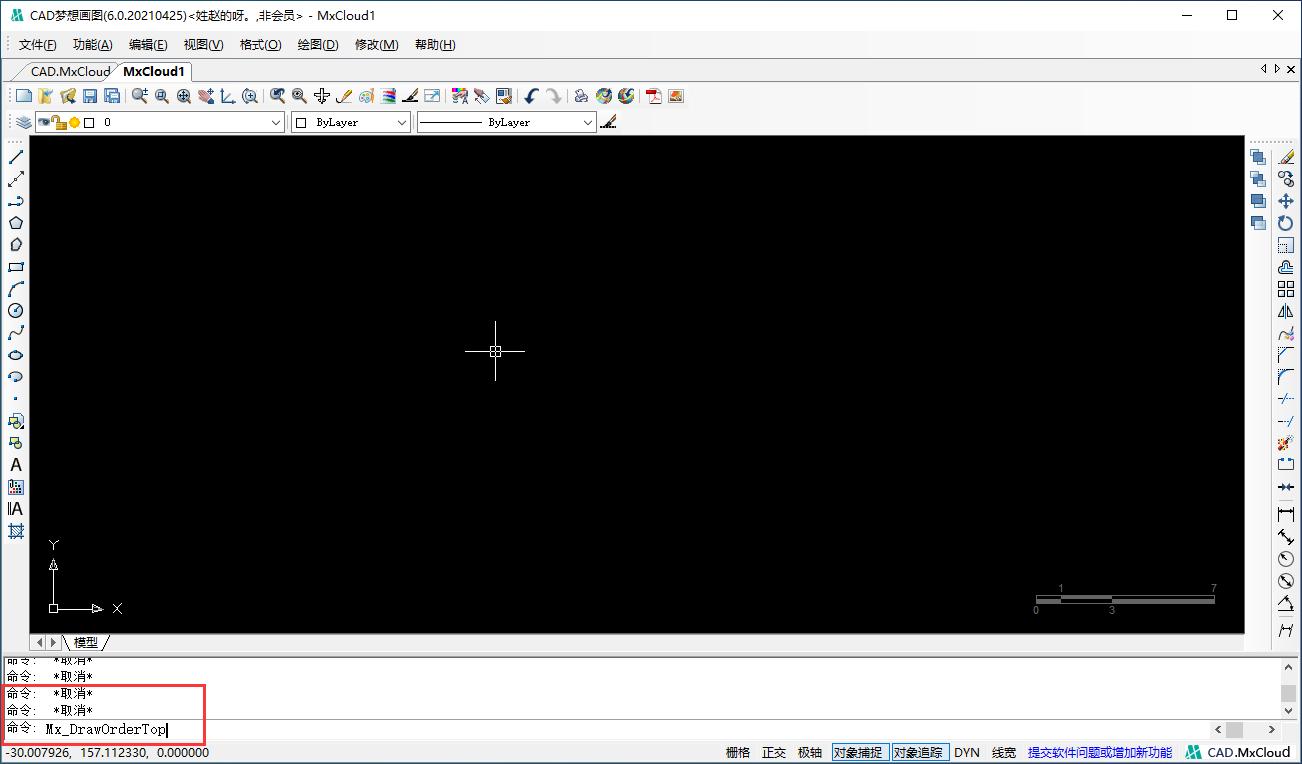The height and width of the screenshot is (764, 1302).
Task: Pick the Rectangle drawing tool
Action: click(16, 267)
